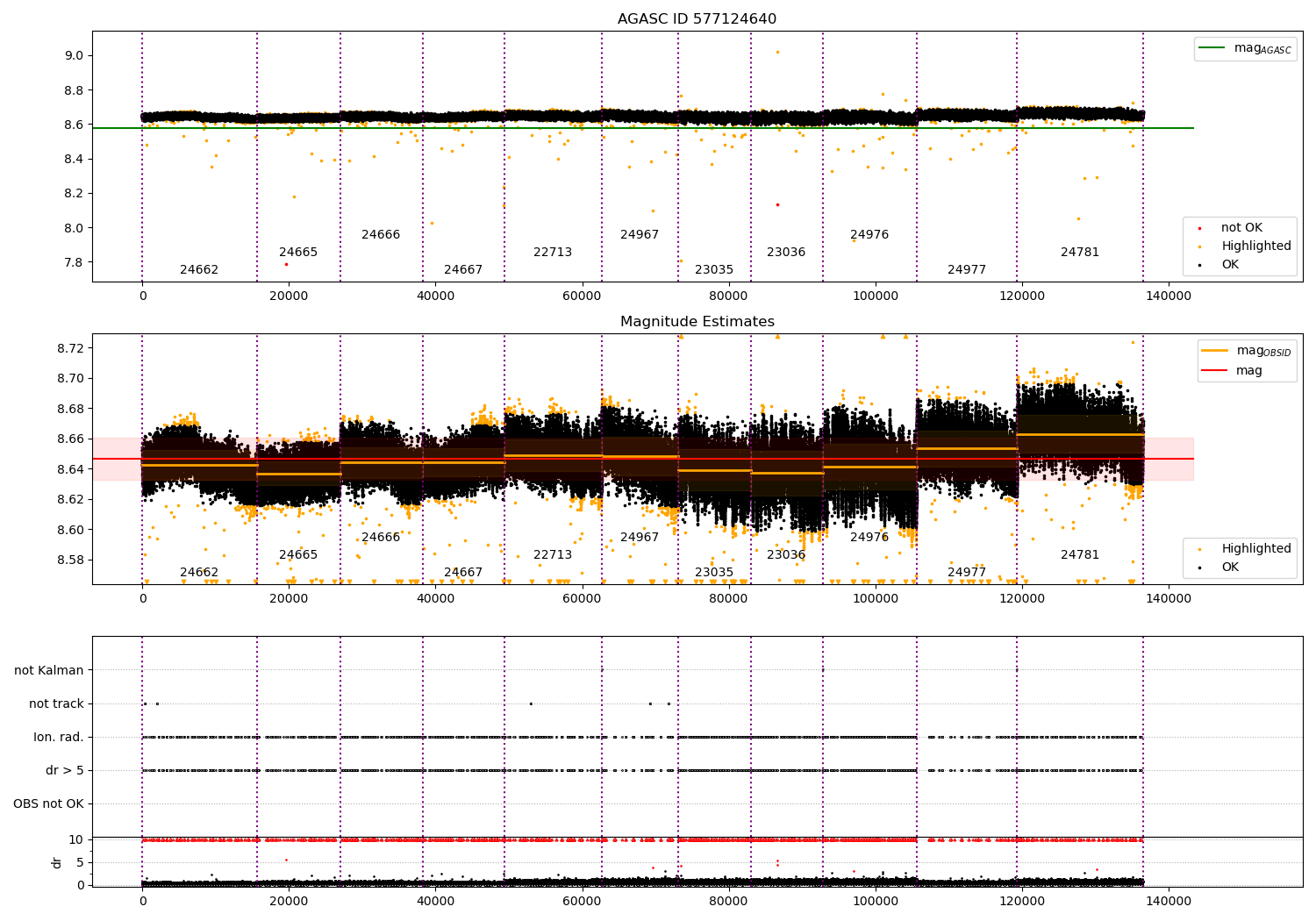
Task: Click the '8.70' y-axis tick label
Action: coord(70,379)
